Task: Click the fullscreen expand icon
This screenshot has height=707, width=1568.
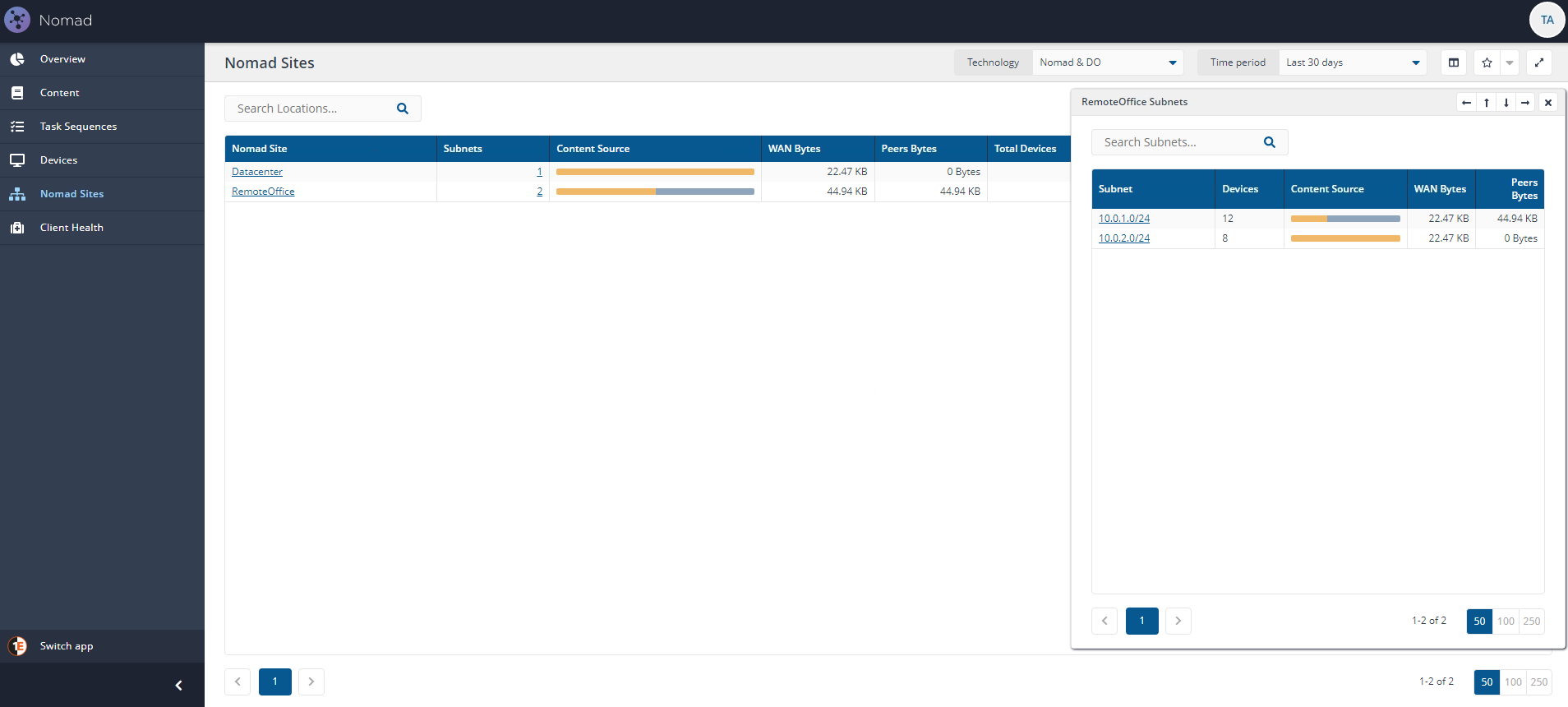Action: 1539,62
